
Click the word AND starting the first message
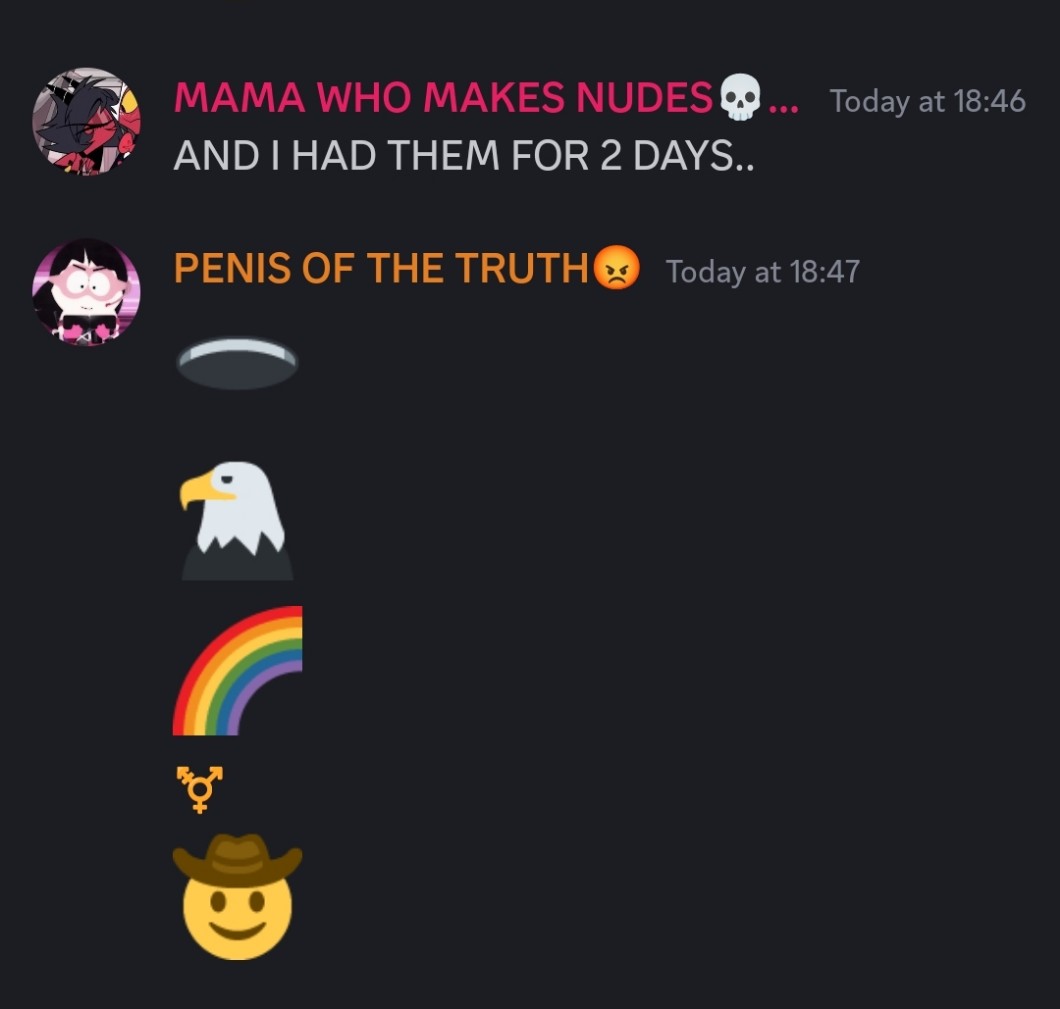click(216, 155)
